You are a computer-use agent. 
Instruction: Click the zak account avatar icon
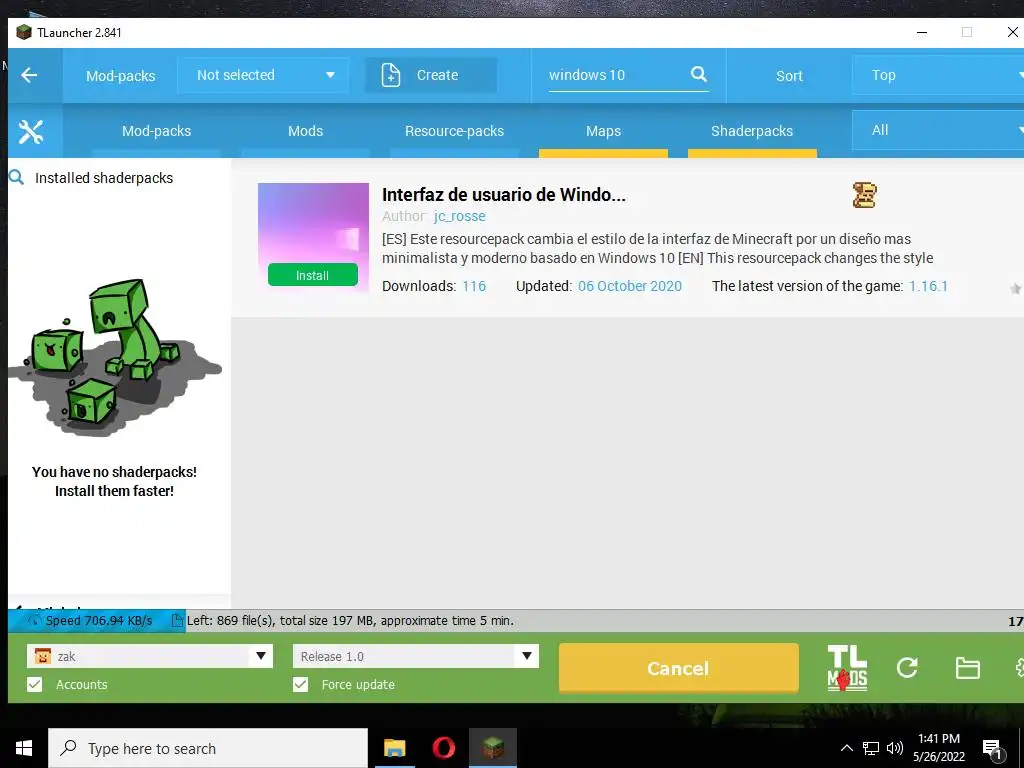[42, 656]
